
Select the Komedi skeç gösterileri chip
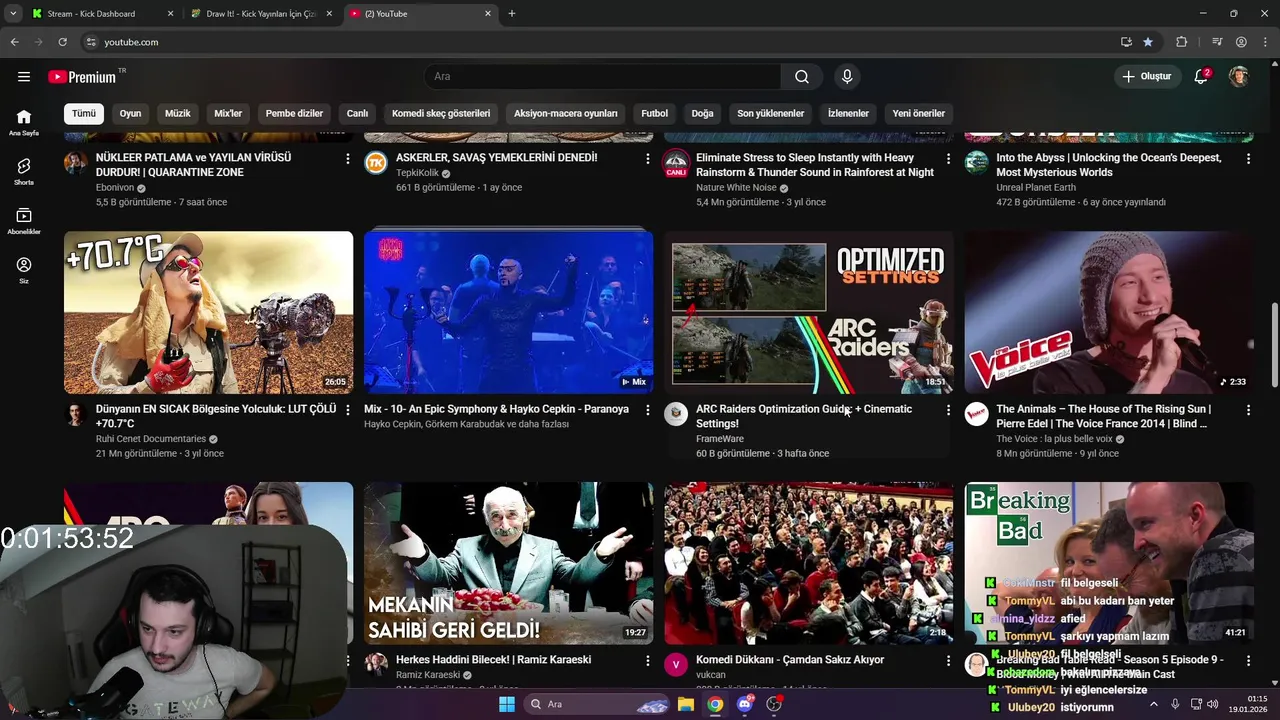coord(441,114)
